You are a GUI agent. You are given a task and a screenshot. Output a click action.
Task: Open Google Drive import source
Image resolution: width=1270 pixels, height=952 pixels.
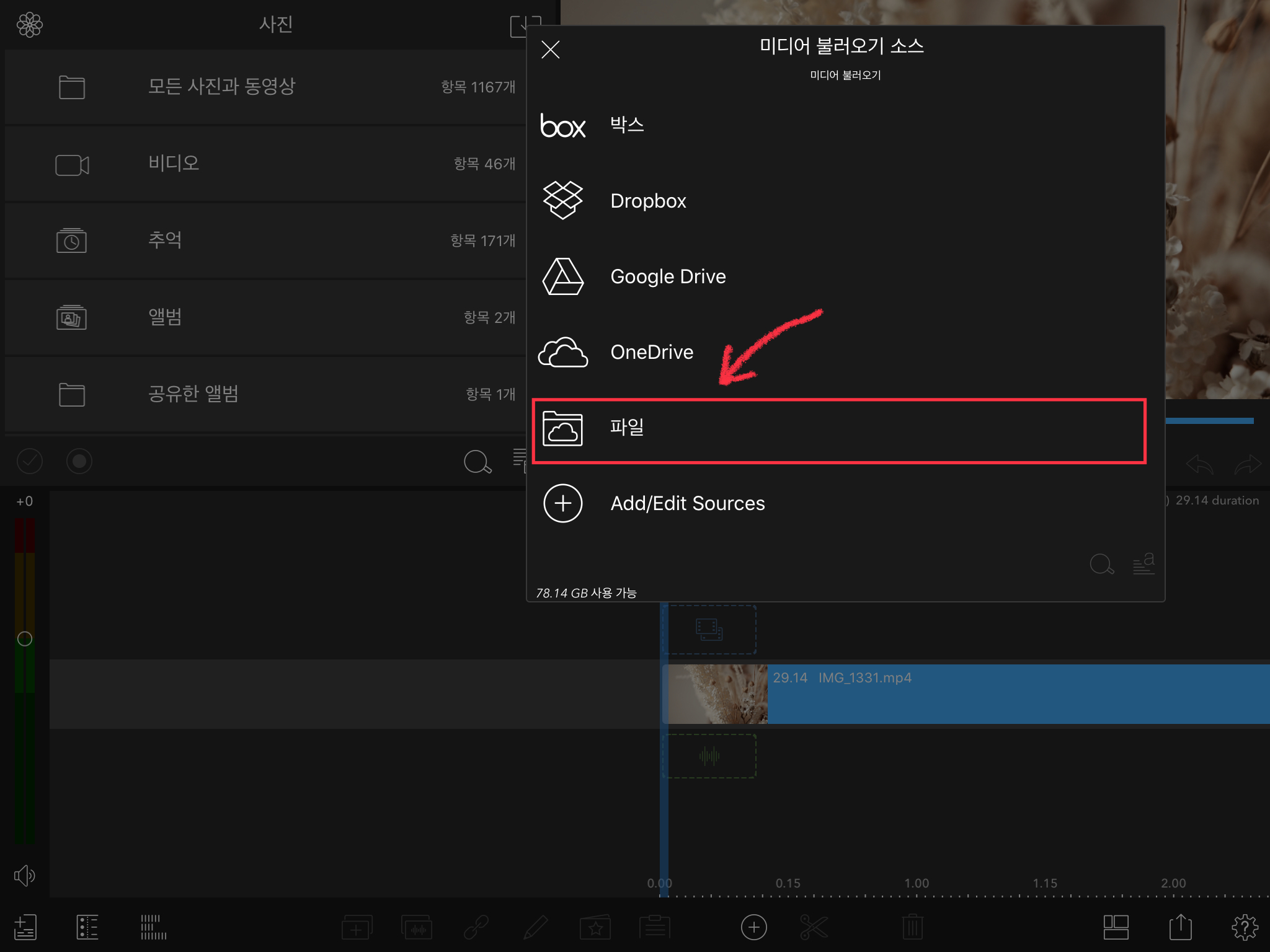click(667, 276)
